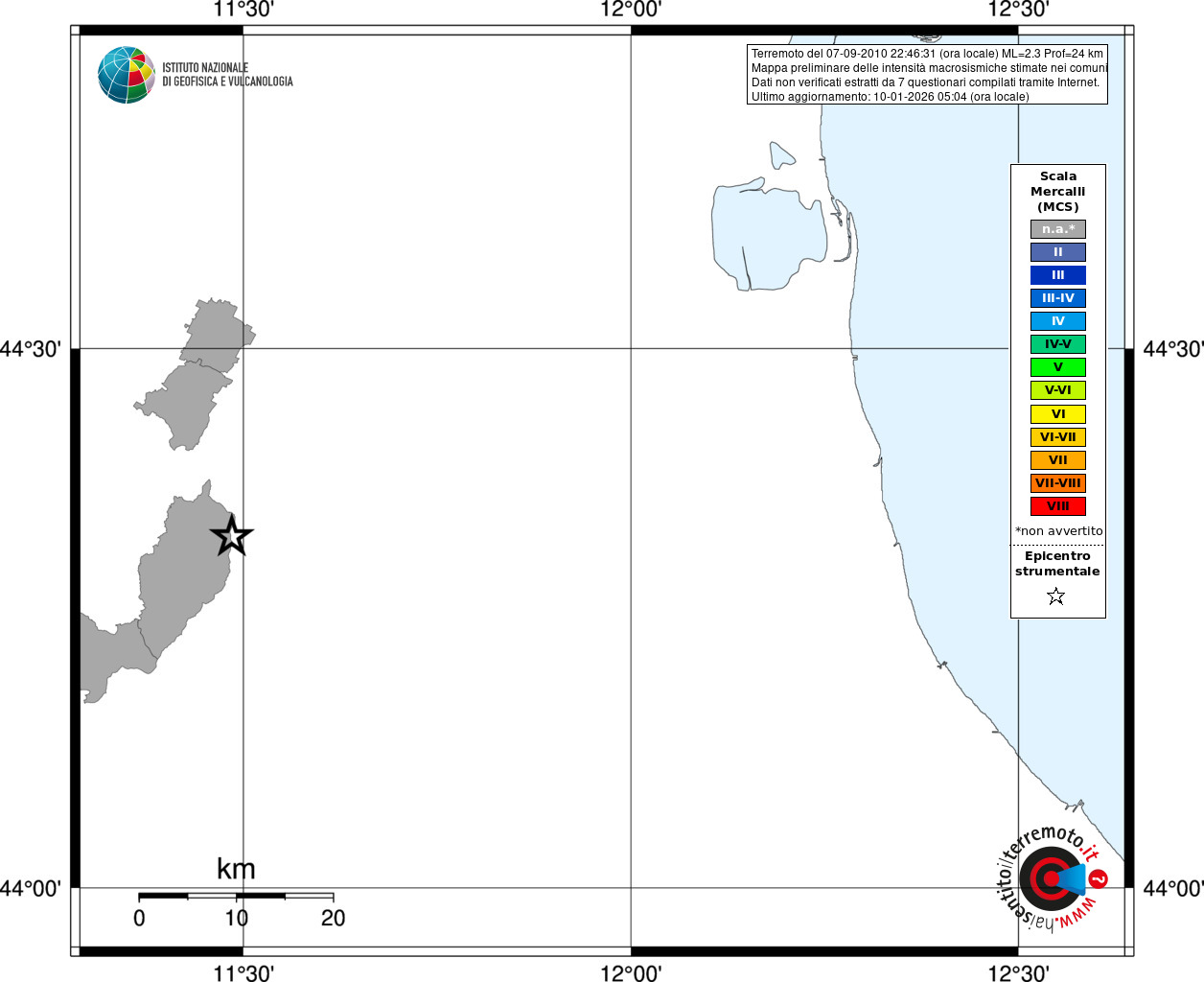Click the 'Epicentro strumentale' legend label
This screenshot has width=1204, height=982.
[1057, 564]
